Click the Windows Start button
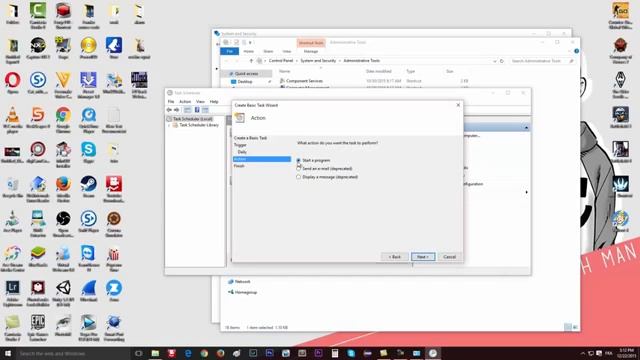This screenshot has width=640, height=360. click(x=8, y=353)
